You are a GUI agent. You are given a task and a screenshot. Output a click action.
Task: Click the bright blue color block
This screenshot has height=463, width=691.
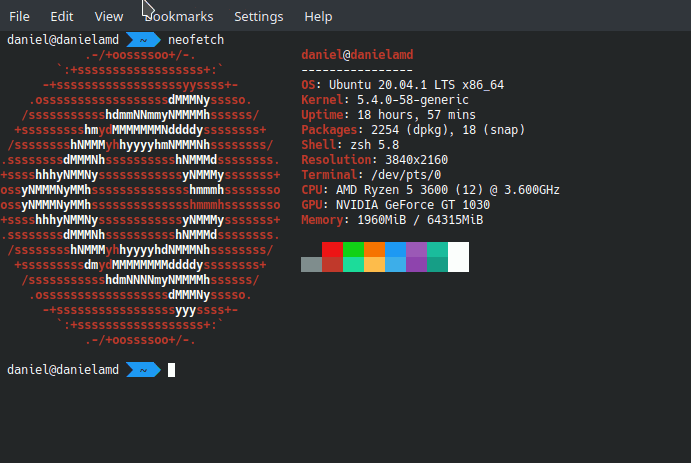pos(396,249)
